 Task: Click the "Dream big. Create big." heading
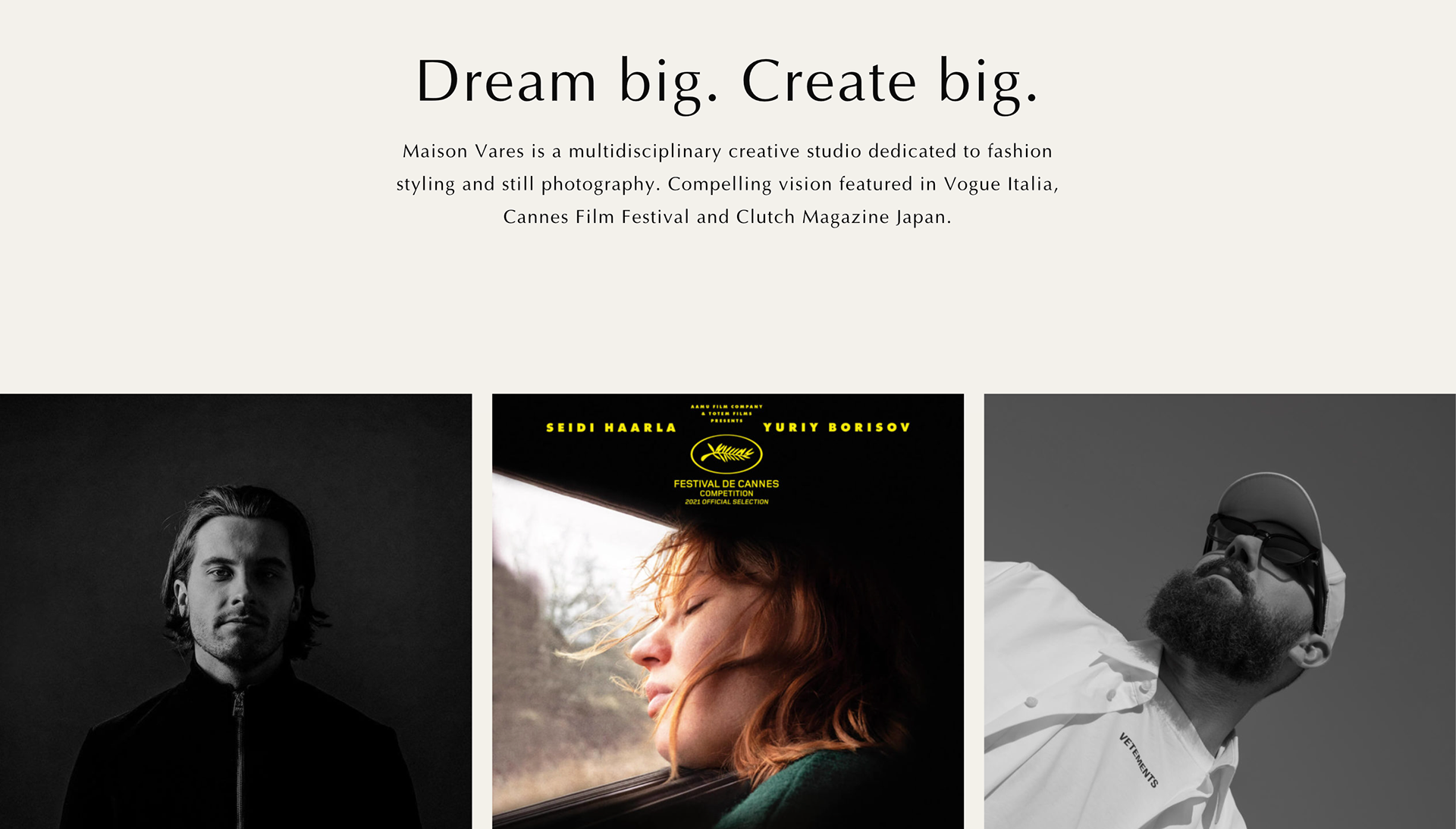tap(727, 81)
